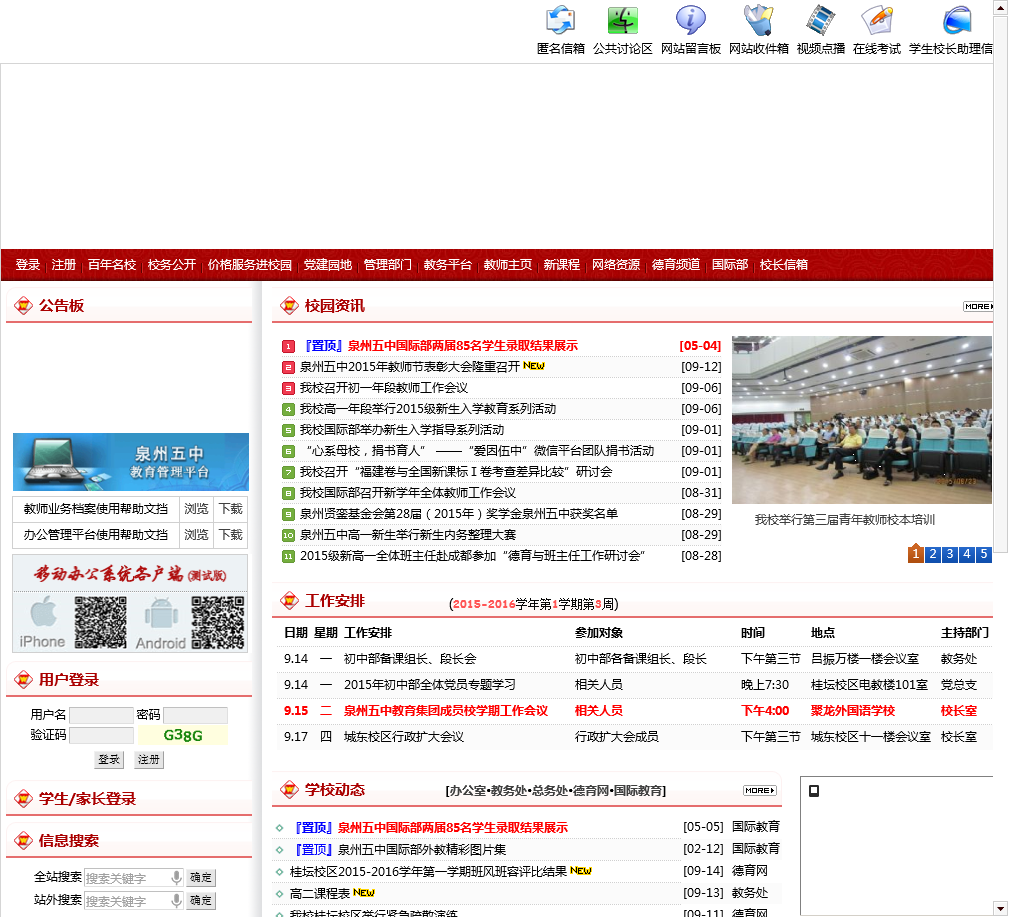Open the 百年名校 navigation item
Viewport: 1009px width, 917px height.
click(112, 264)
